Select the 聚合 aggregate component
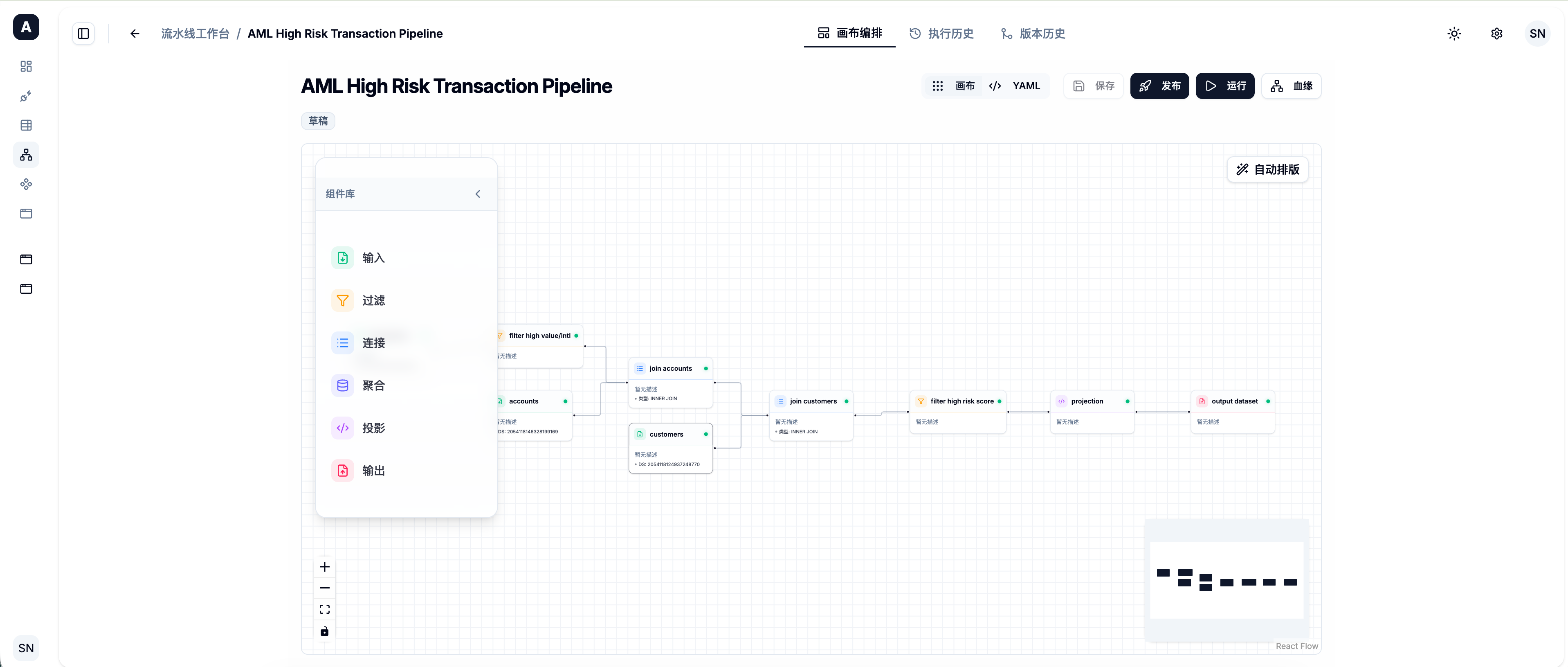The width and height of the screenshot is (1568, 667). click(406, 385)
